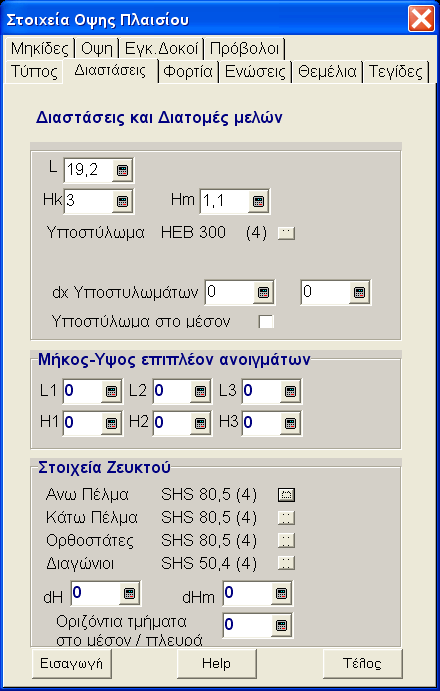Focus the Οριζόντια τμήματα input field

pyautogui.click(x=247, y=625)
